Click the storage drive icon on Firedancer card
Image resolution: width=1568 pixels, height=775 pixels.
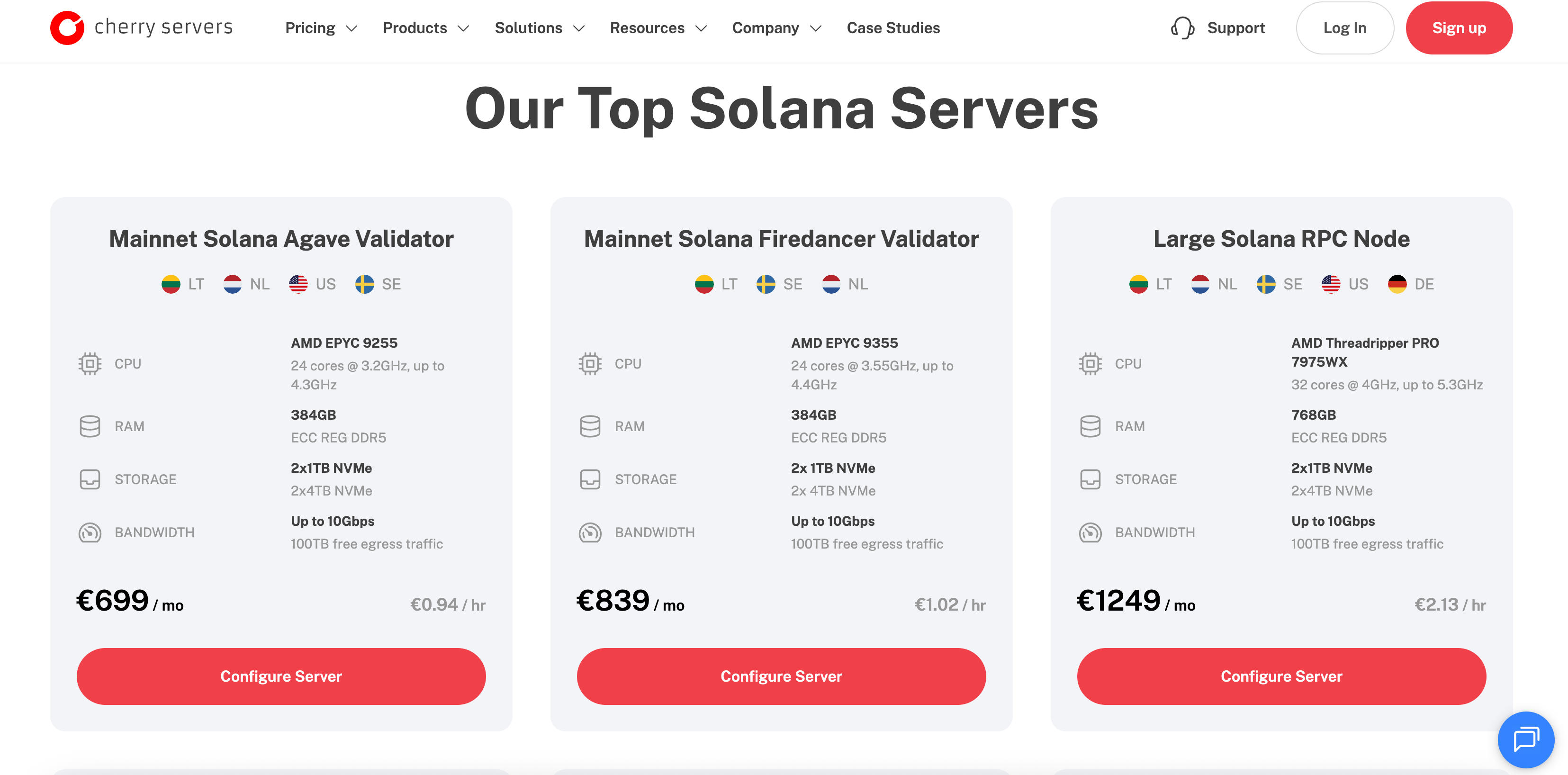[x=590, y=480]
